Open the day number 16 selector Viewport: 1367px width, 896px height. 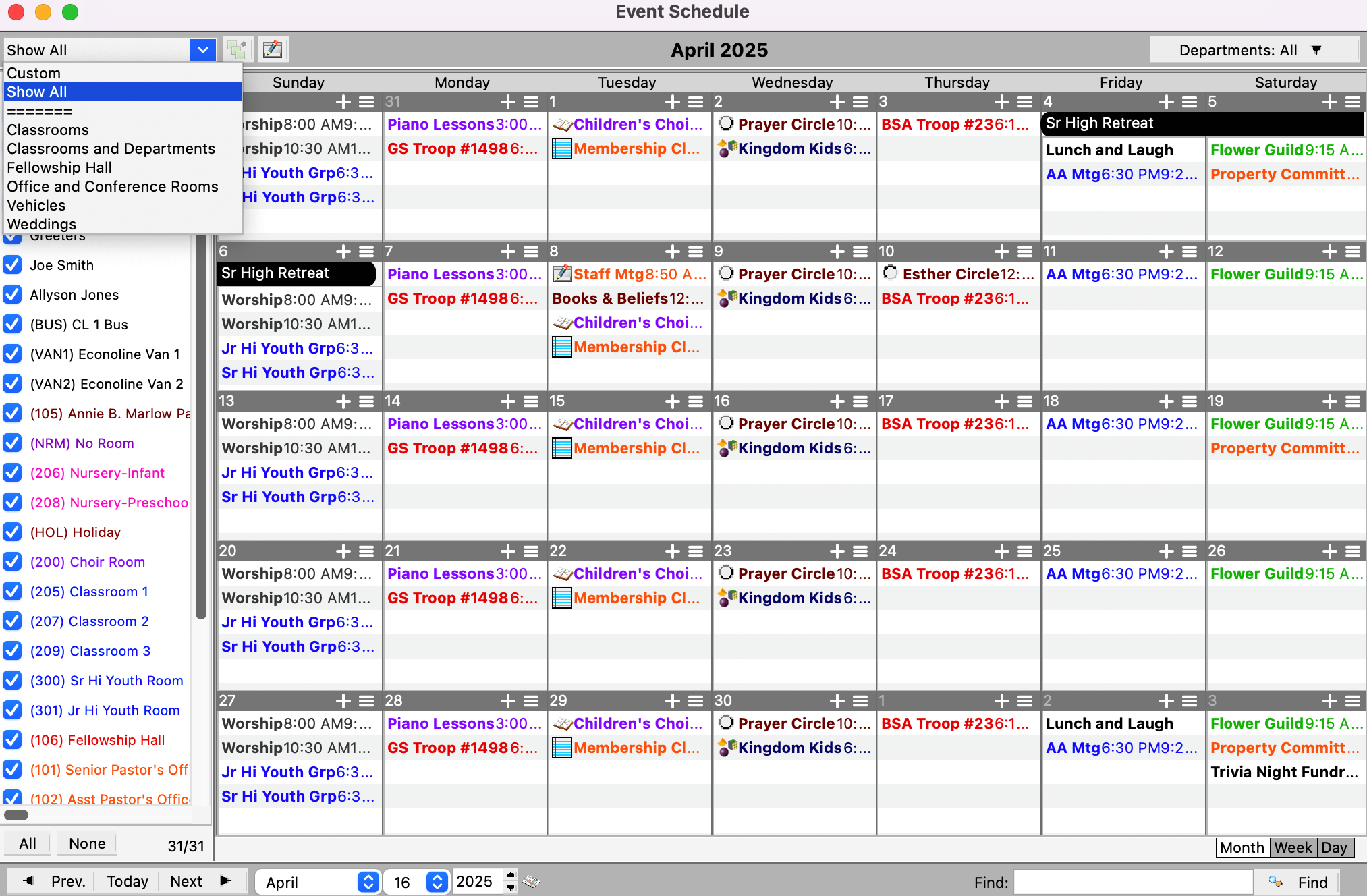click(437, 882)
